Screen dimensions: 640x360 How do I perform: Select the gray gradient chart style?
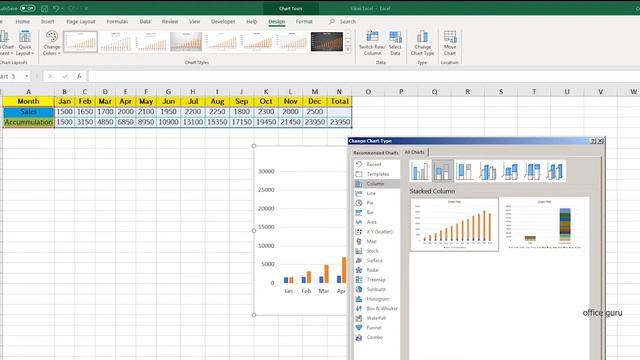(186, 42)
